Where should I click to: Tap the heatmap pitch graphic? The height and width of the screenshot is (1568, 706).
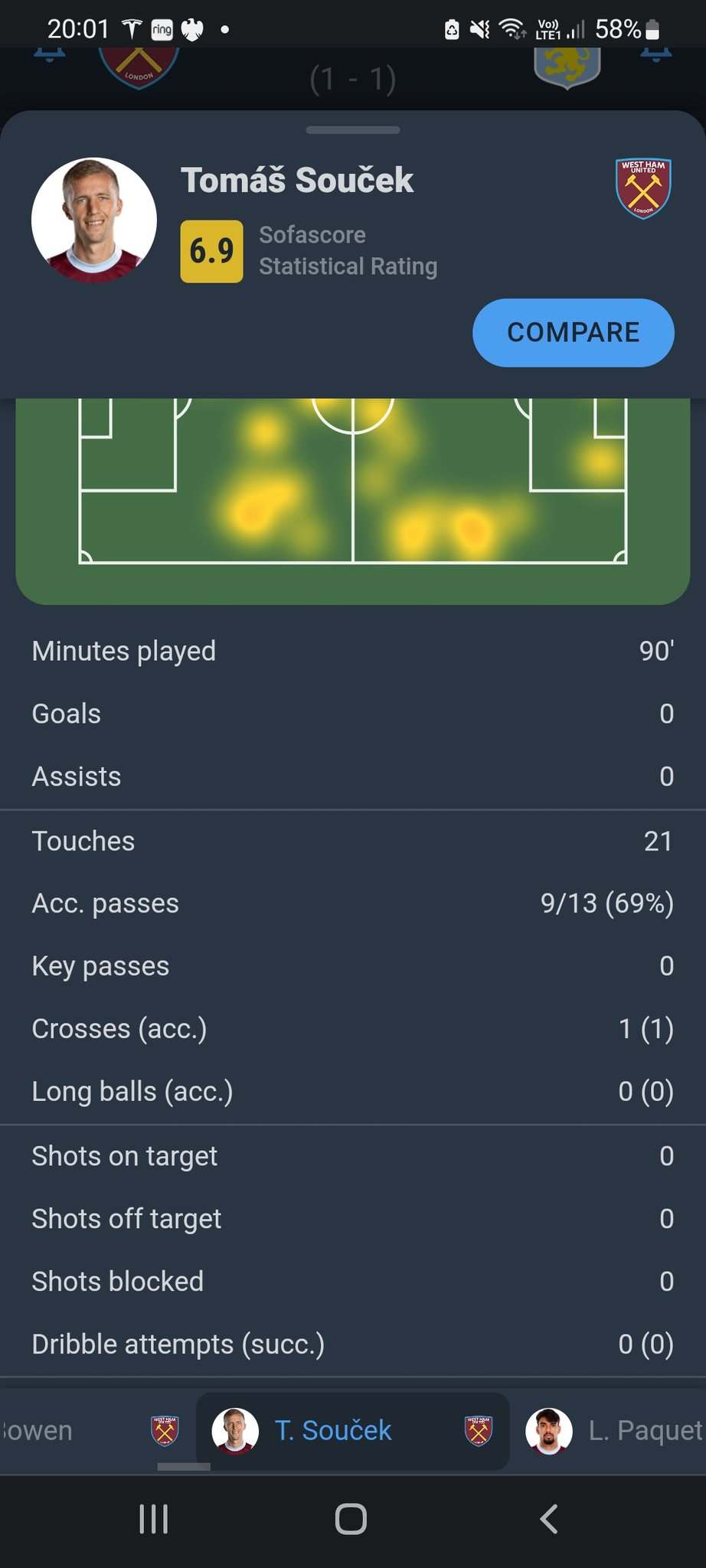pyautogui.click(x=353, y=501)
